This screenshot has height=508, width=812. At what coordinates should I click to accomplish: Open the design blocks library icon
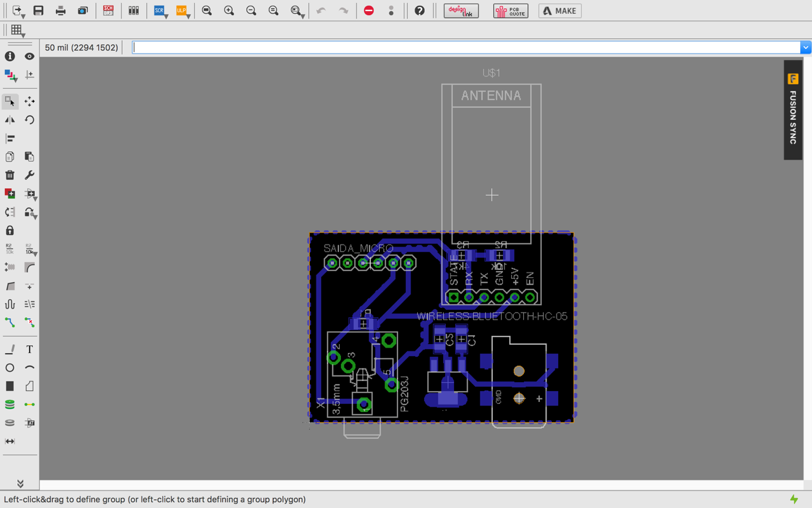coord(134,10)
